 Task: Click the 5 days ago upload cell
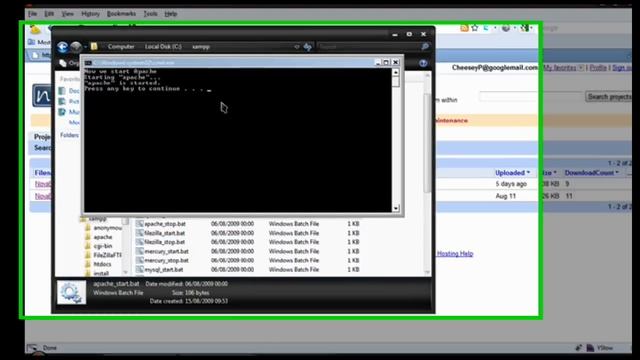tap(511, 184)
